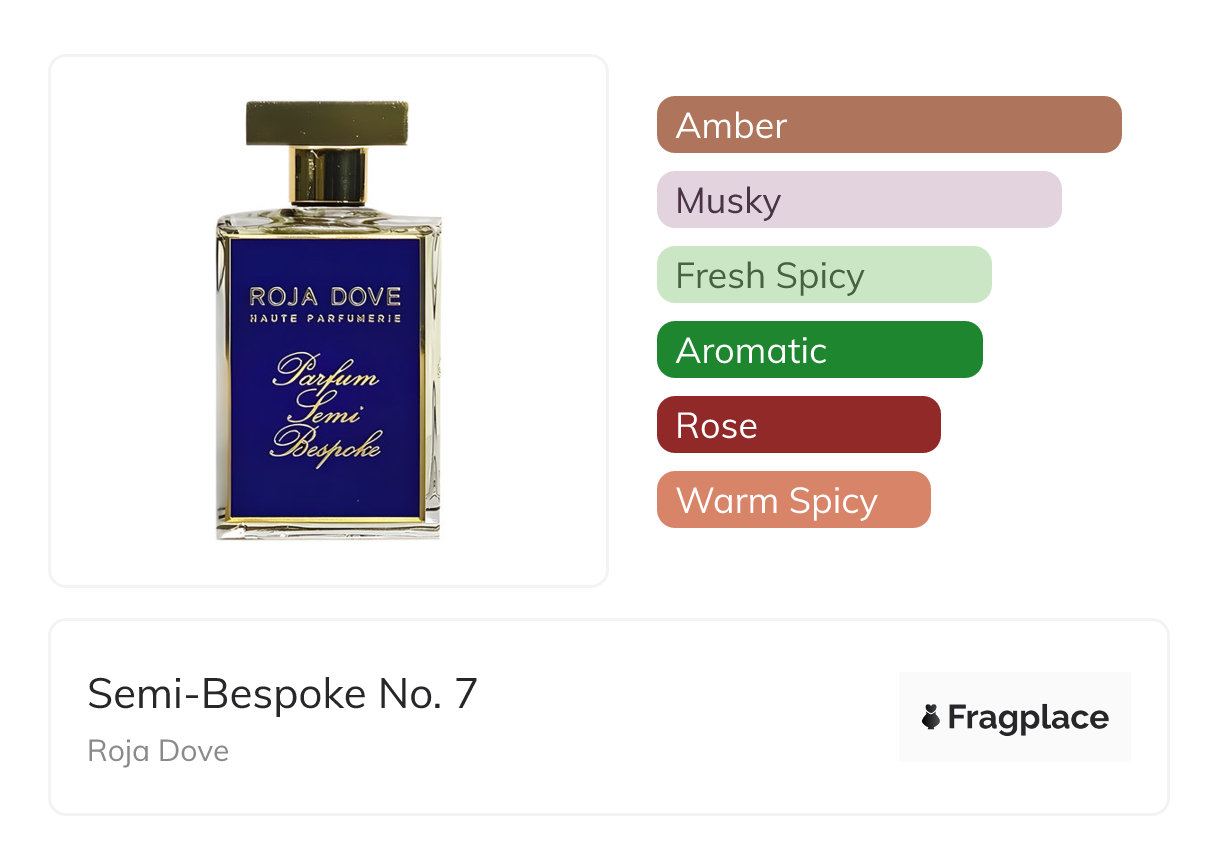The image size is (1218, 864).
Task: Choose the Aromatic accord bar
Action: pyautogui.click(x=819, y=350)
